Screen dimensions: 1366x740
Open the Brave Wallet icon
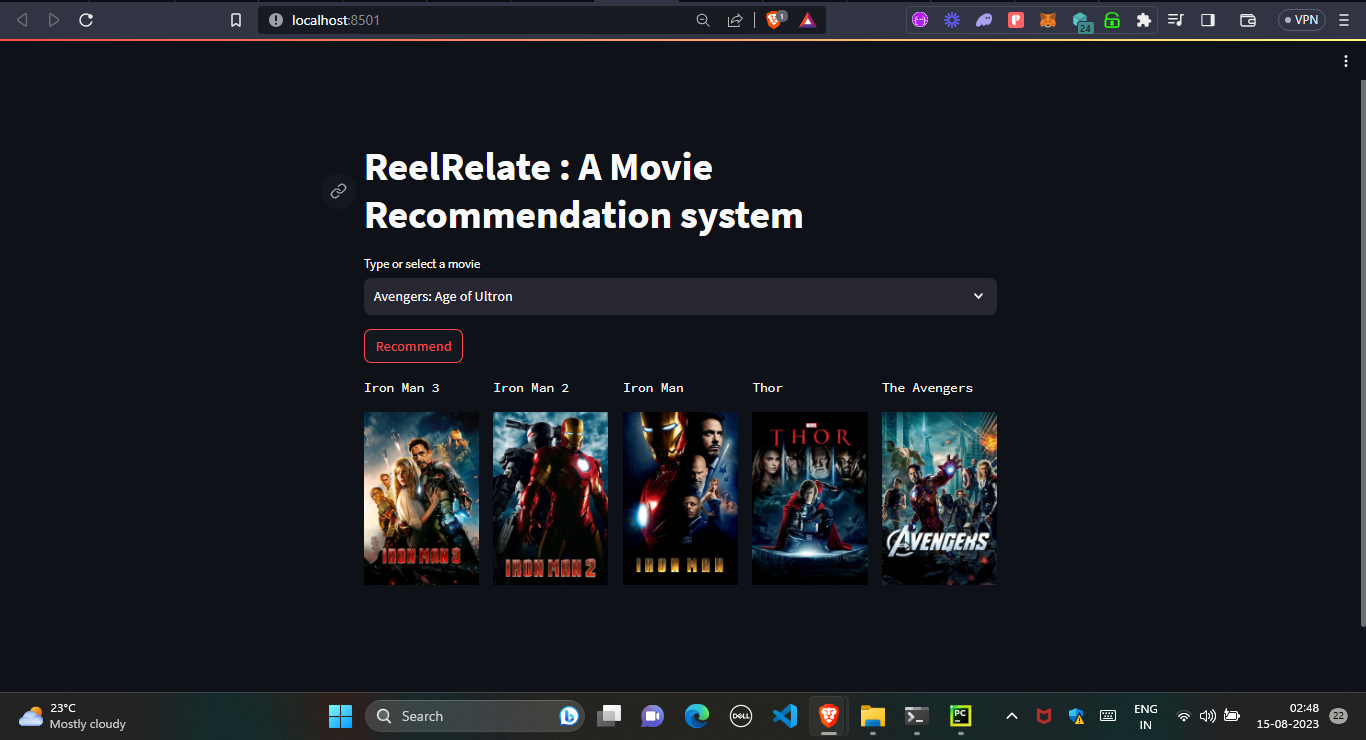point(1248,19)
